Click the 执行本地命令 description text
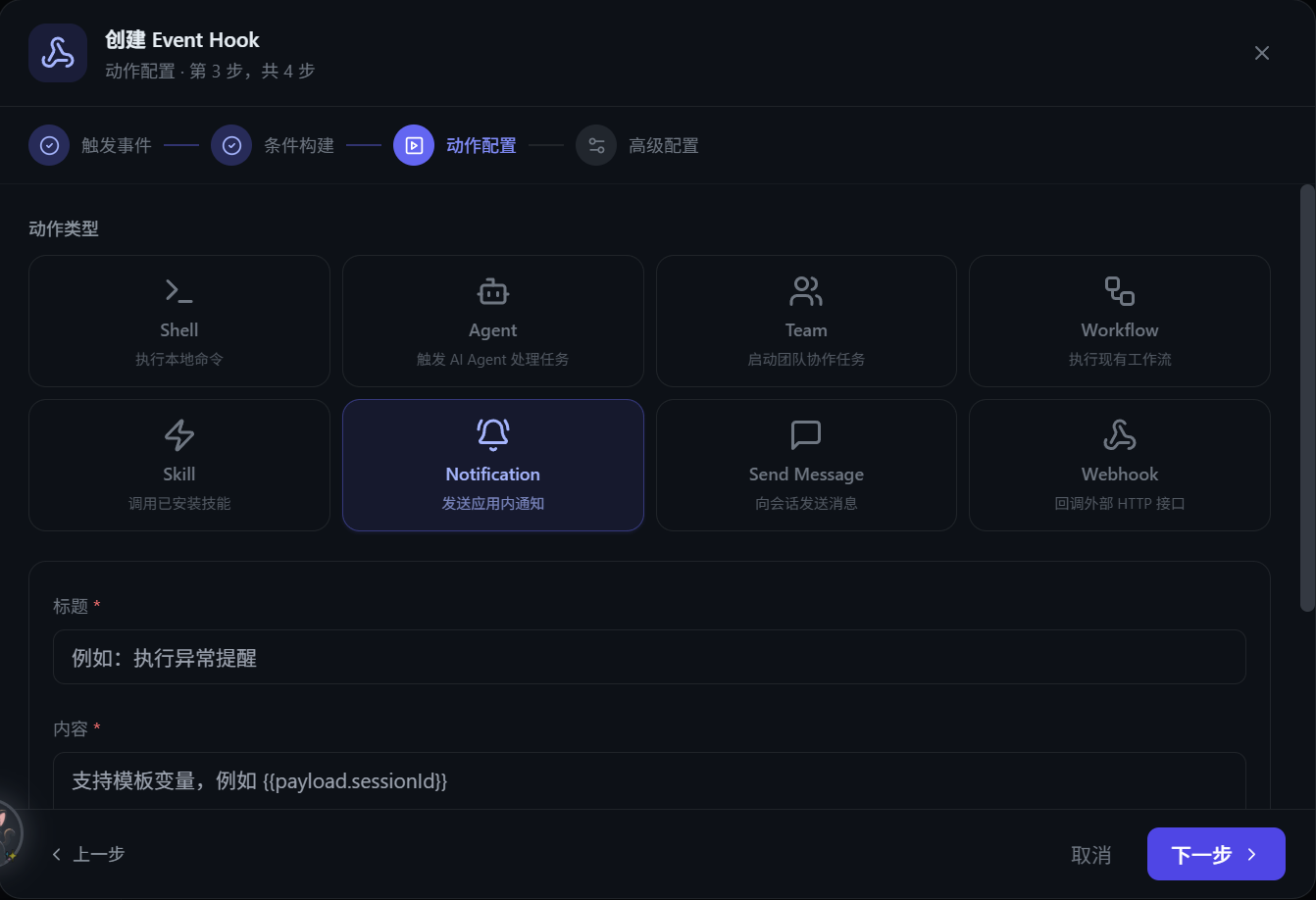The width and height of the screenshot is (1316, 900). coord(179,360)
